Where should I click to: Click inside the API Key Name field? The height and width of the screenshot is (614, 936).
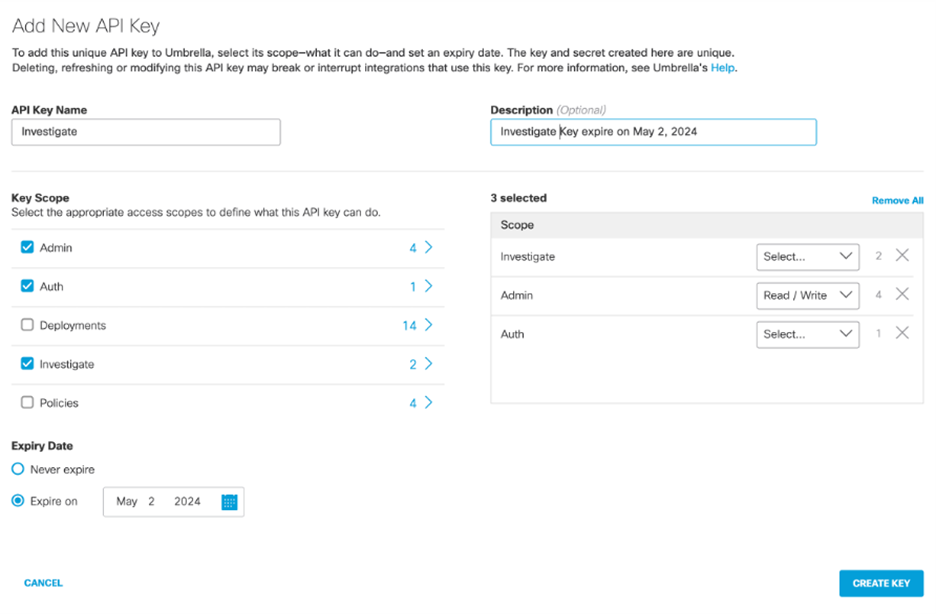click(145, 131)
